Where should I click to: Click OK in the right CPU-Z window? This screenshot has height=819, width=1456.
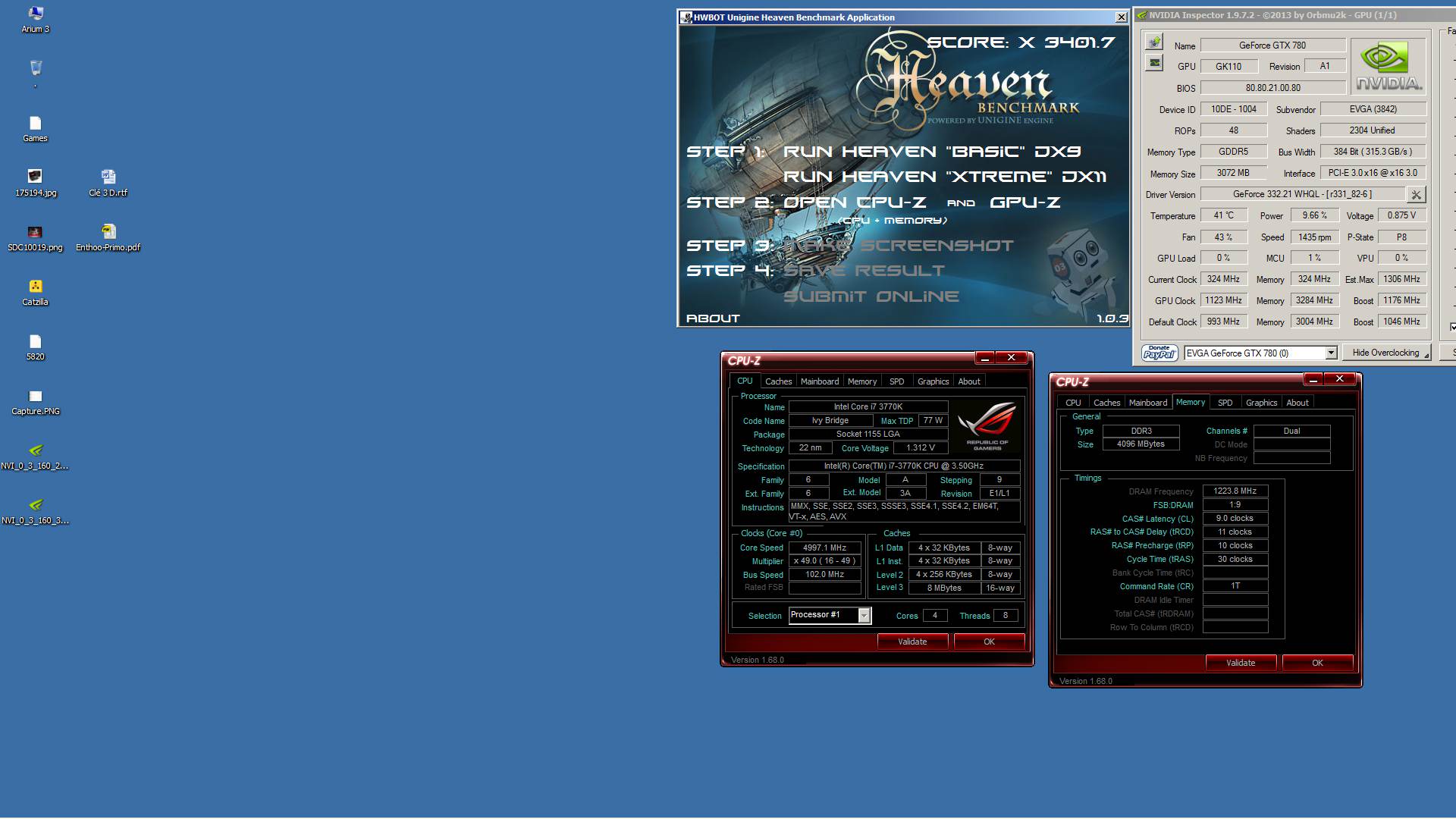pyautogui.click(x=1317, y=663)
